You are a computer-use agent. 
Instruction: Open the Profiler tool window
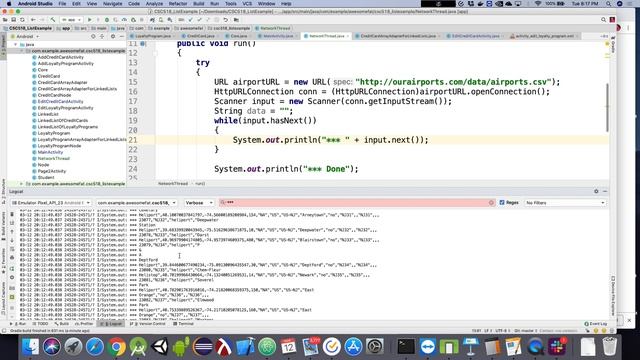(x=84, y=324)
